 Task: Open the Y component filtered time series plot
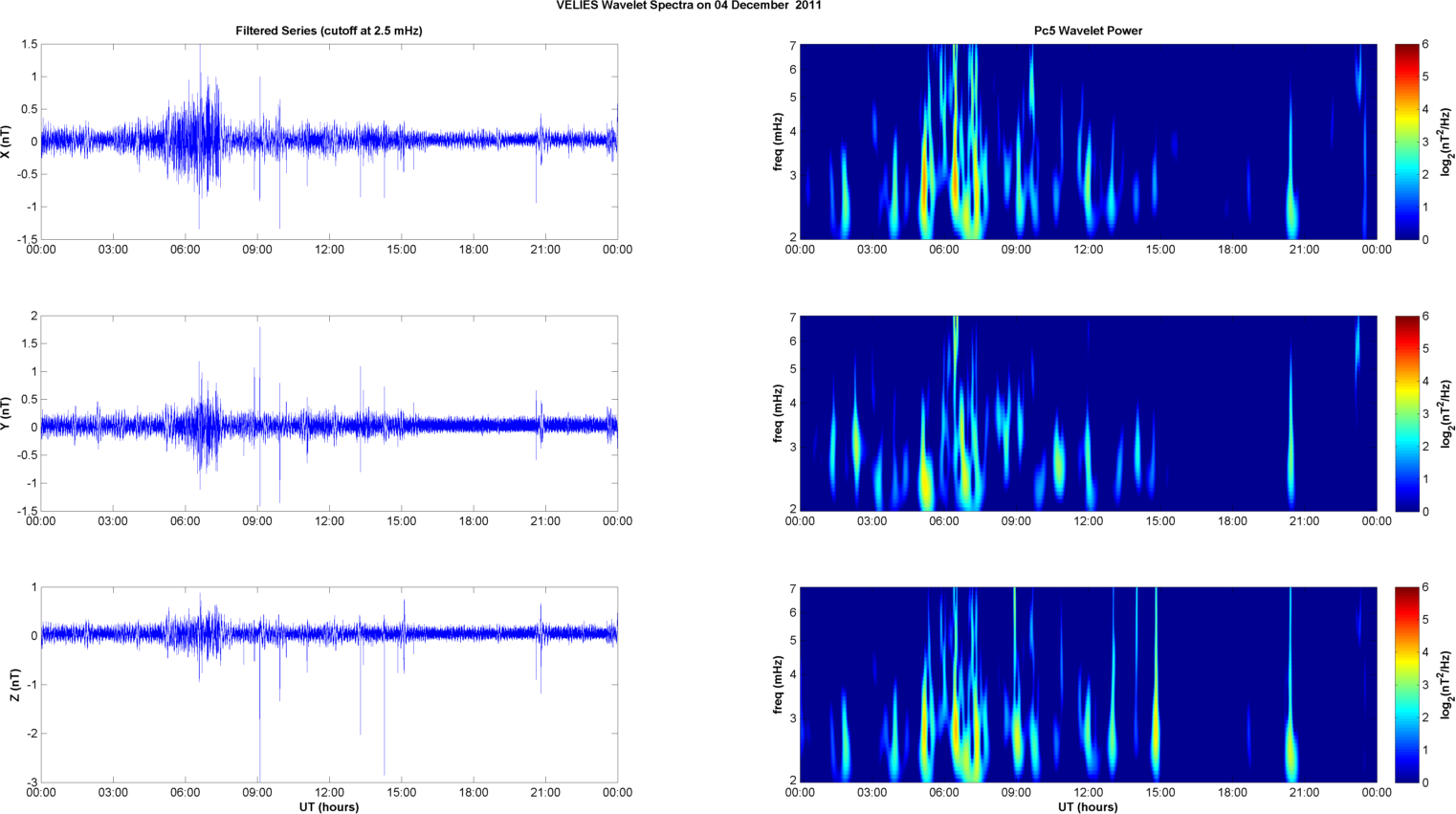pos(329,413)
